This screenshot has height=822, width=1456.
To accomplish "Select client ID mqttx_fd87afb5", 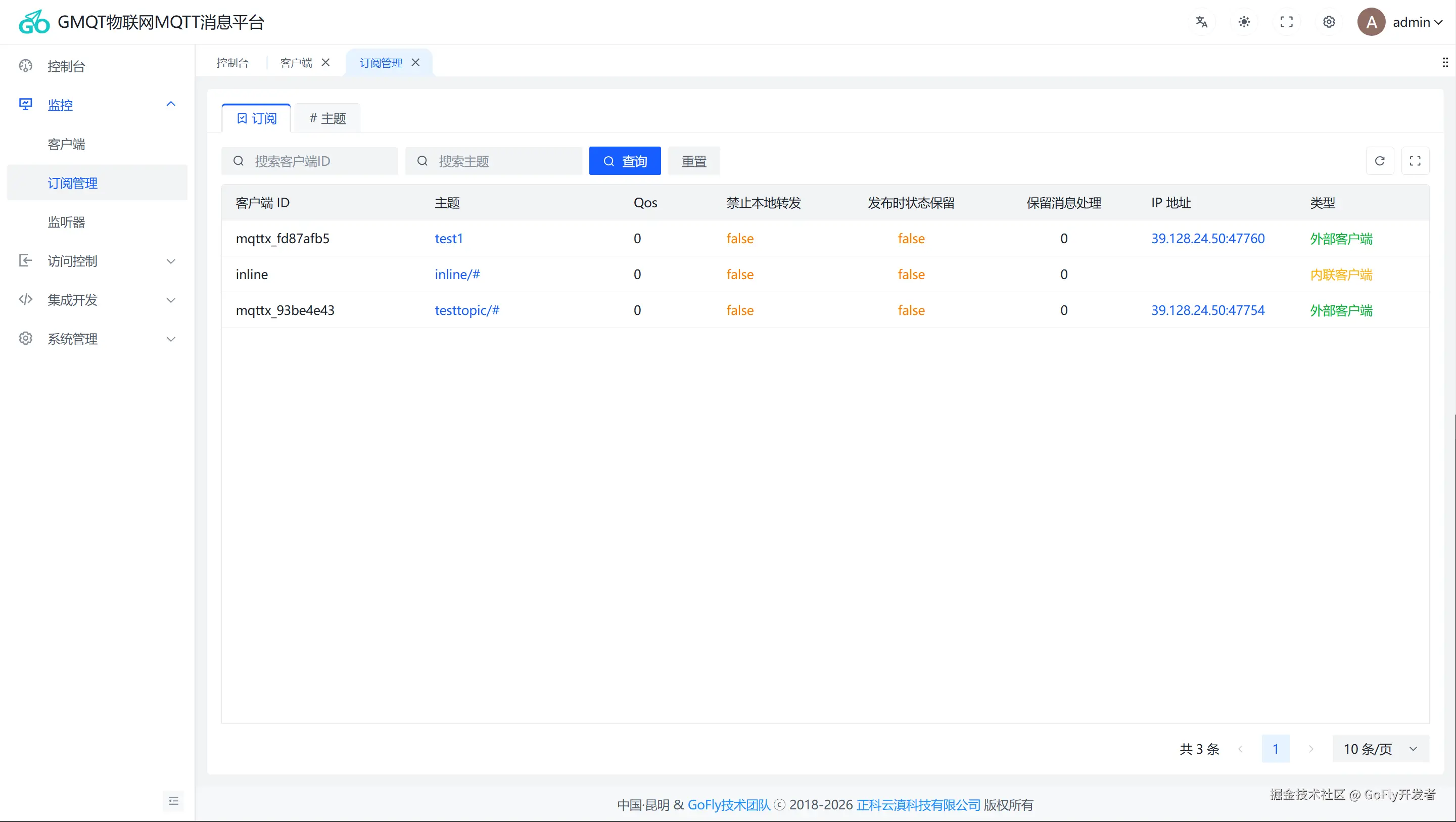I will click(x=283, y=239).
